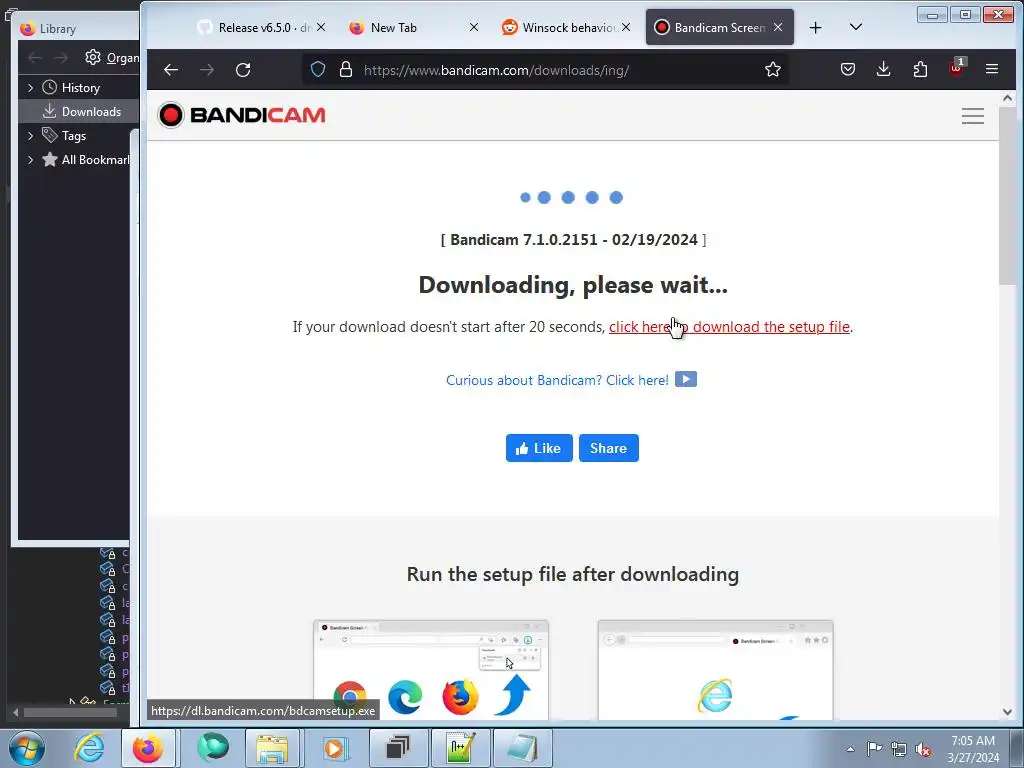Show hidden system tray icons
Viewport: 1024px width, 768px height.
click(850, 749)
